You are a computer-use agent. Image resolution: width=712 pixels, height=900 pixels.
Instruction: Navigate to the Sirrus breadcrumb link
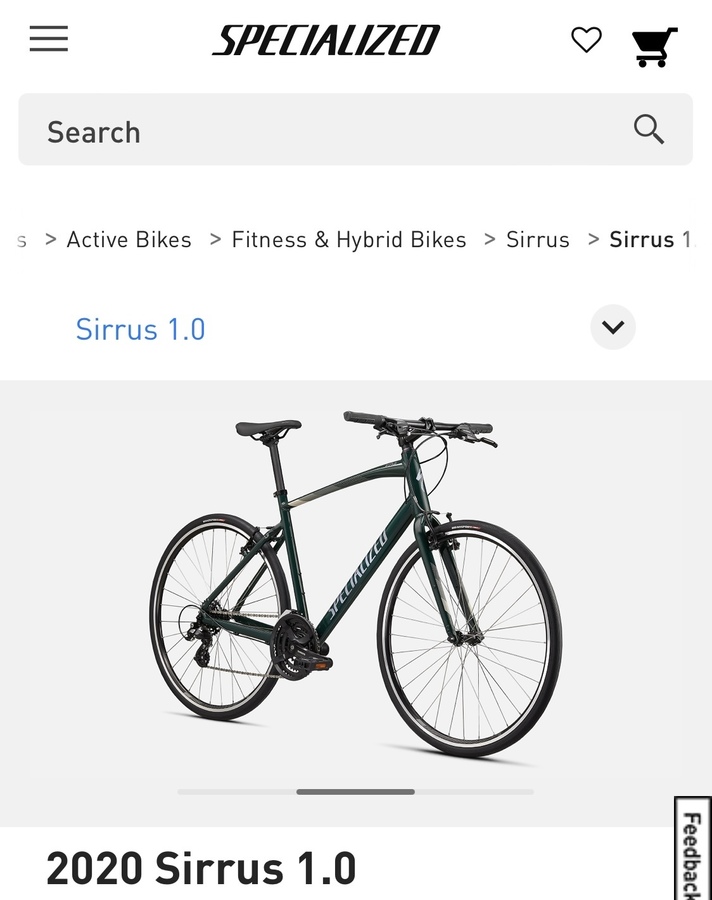coord(538,239)
